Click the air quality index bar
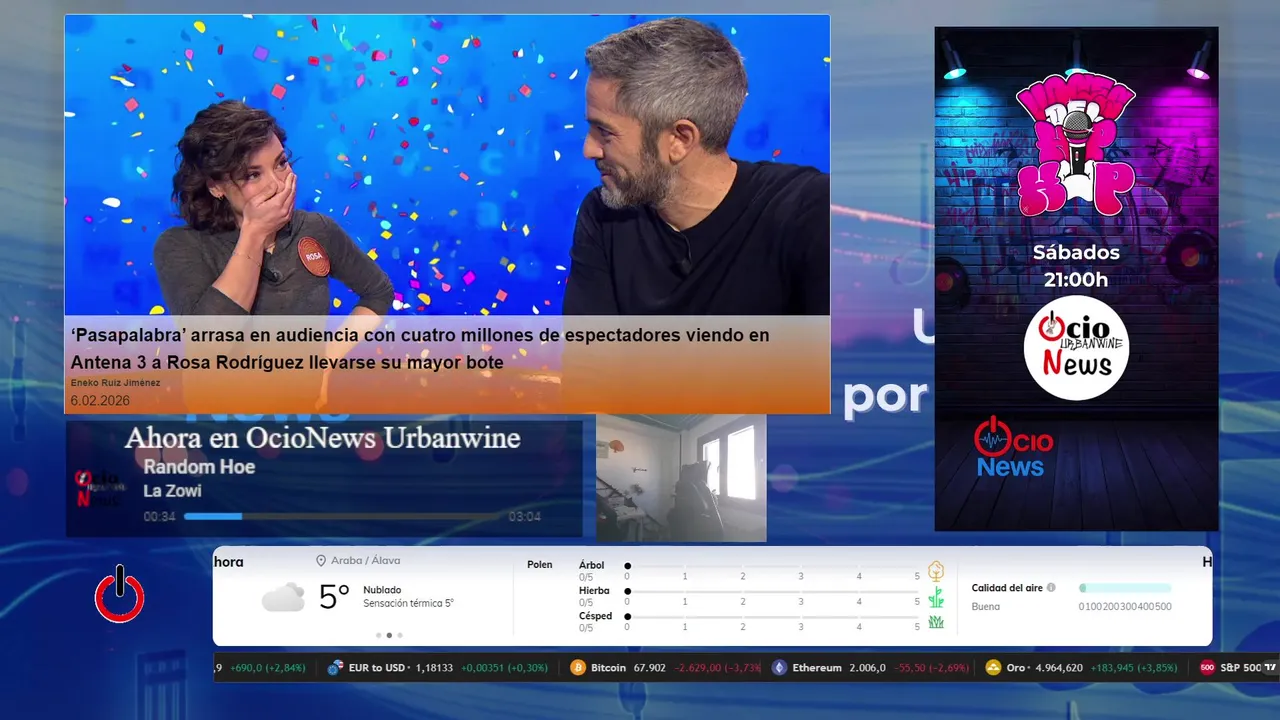Screen dimensions: 1280x720 pos(1125,588)
